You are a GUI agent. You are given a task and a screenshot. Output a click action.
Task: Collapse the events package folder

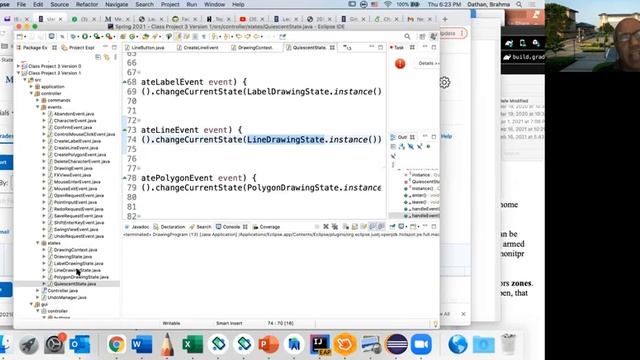click(x=38, y=107)
